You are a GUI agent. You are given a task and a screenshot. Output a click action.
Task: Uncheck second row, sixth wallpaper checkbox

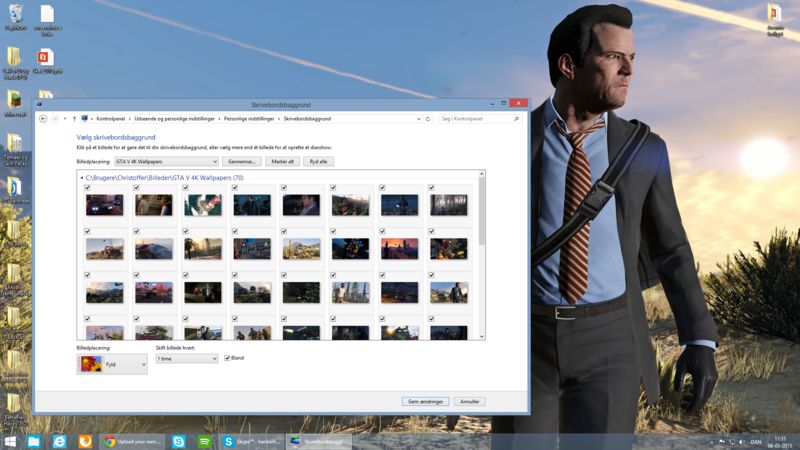tap(333, 232)
